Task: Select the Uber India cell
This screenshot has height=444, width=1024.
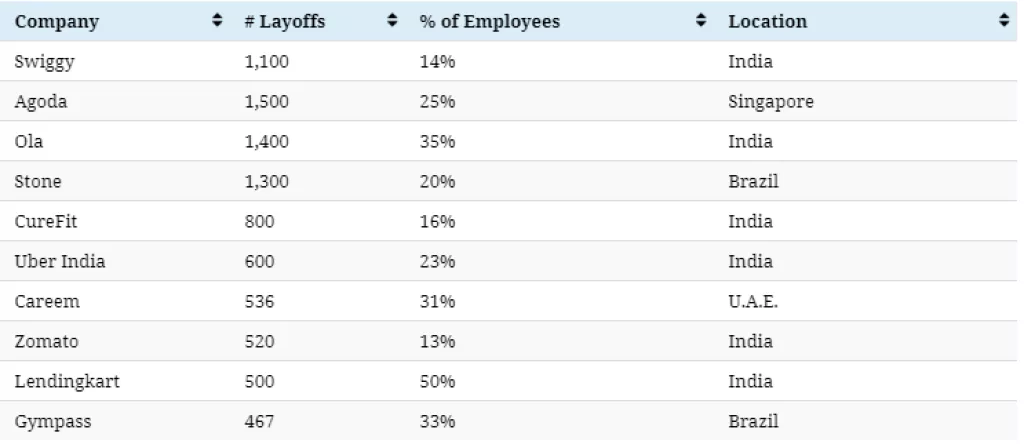Action: tap(60, 262)
